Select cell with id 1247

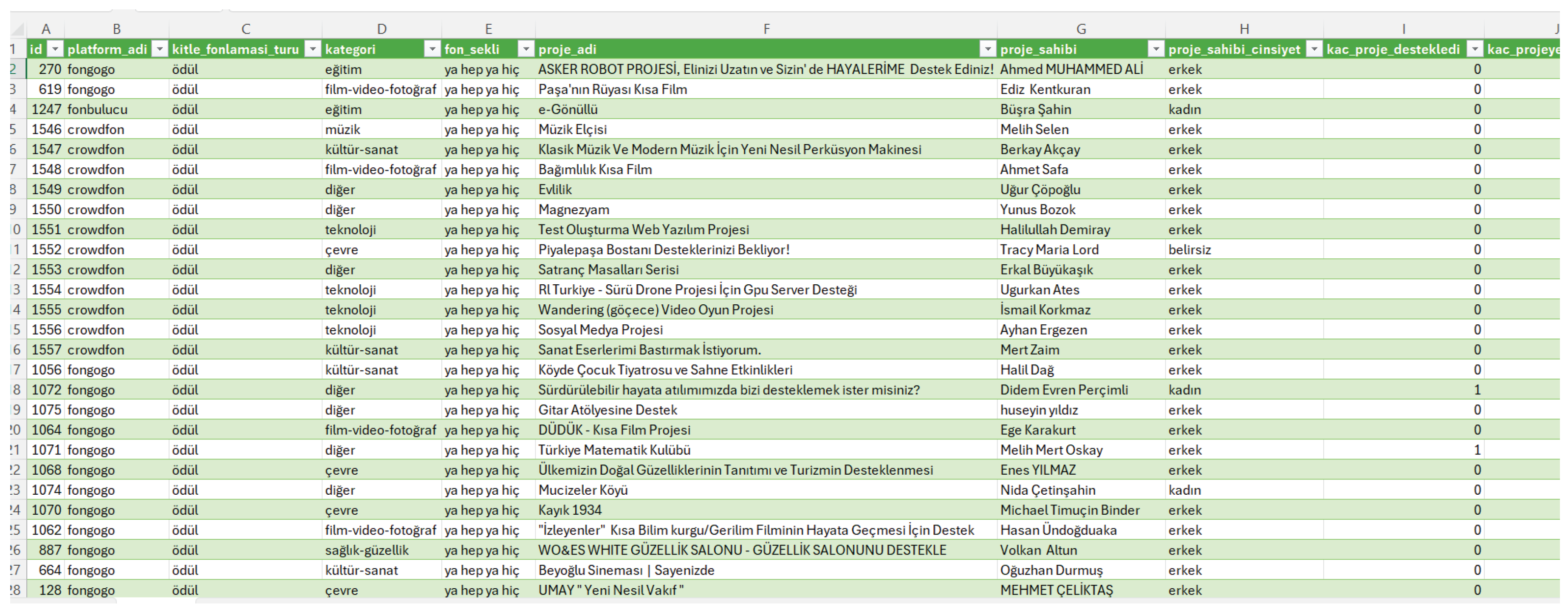tap(46, 110)
